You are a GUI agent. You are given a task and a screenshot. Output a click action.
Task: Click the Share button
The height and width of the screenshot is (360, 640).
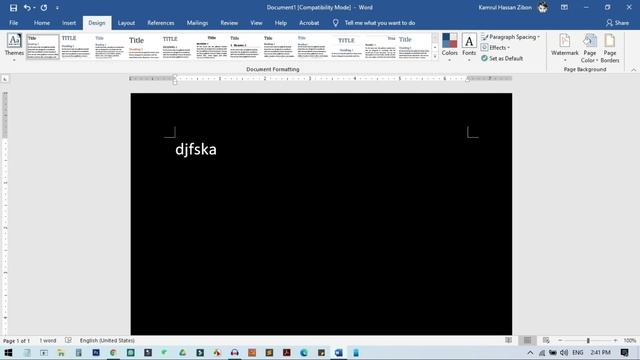[617, 23]
